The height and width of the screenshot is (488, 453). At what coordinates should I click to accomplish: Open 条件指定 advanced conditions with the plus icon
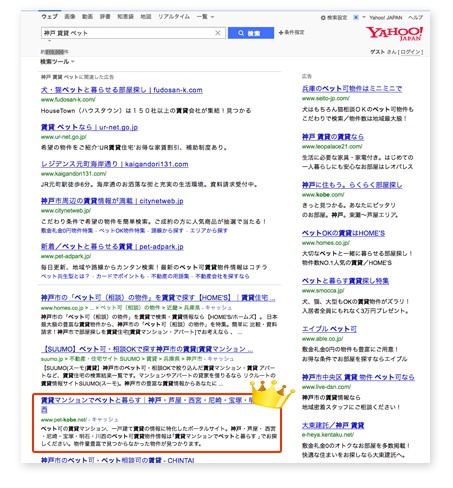point(291,32)
